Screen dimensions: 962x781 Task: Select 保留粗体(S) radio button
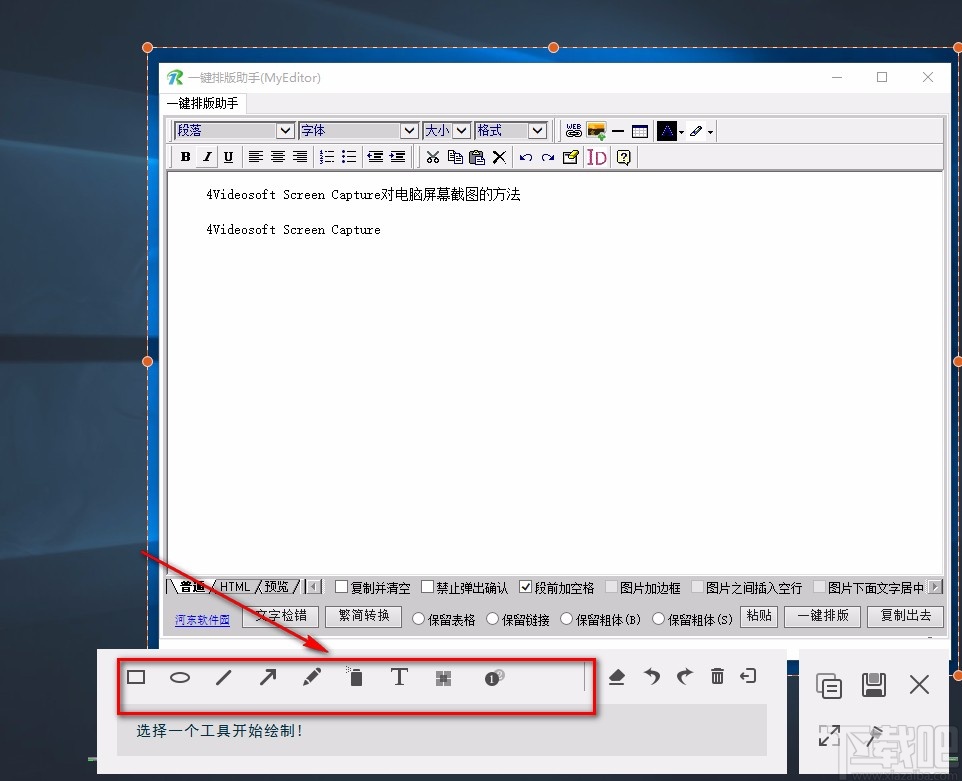click(x=658, y=619)
